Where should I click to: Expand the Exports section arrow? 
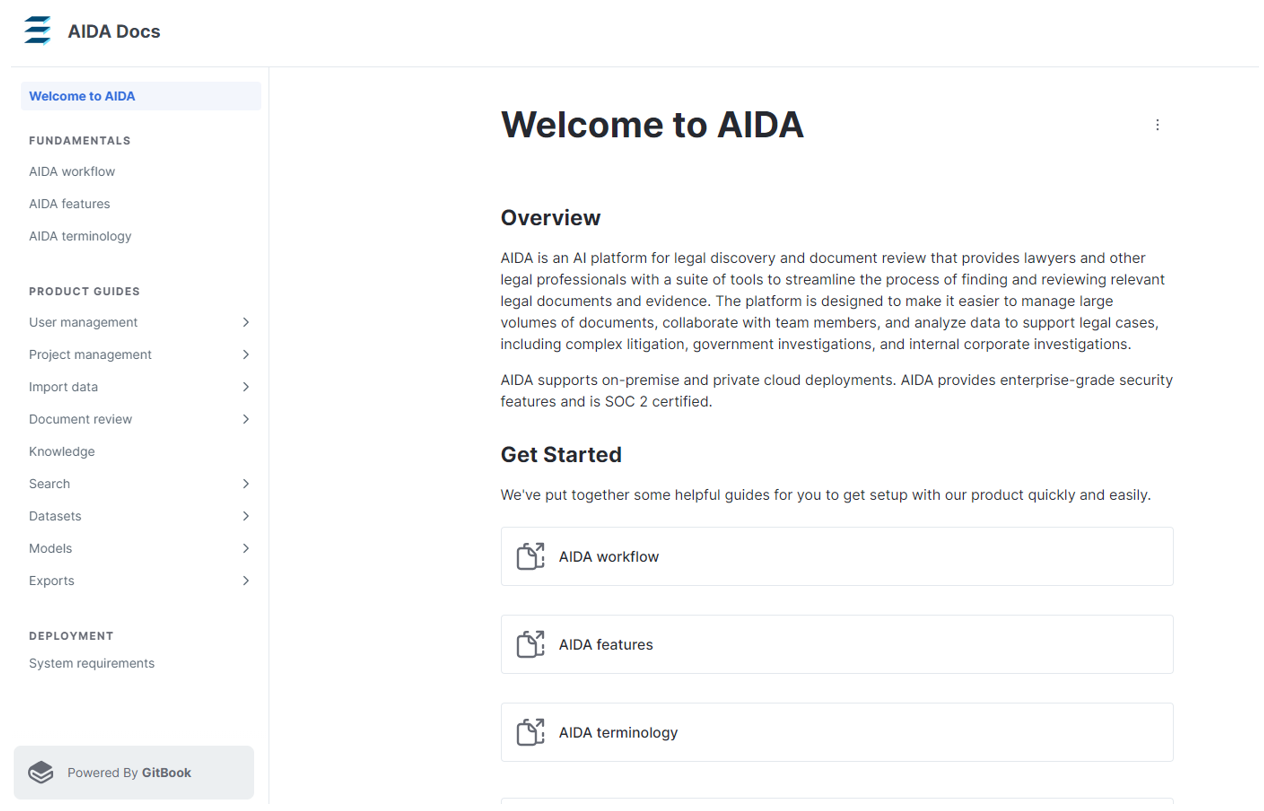pyautogui.click(x=246, y=581)
